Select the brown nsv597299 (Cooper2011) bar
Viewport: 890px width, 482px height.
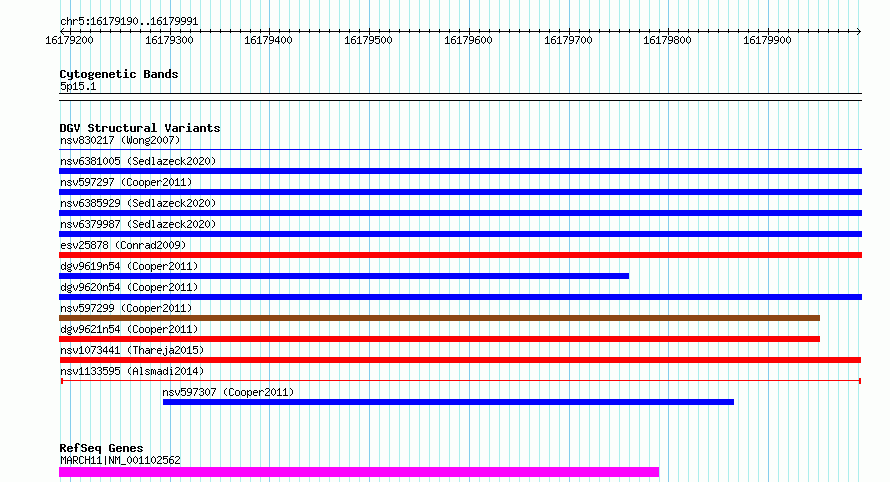439,318
